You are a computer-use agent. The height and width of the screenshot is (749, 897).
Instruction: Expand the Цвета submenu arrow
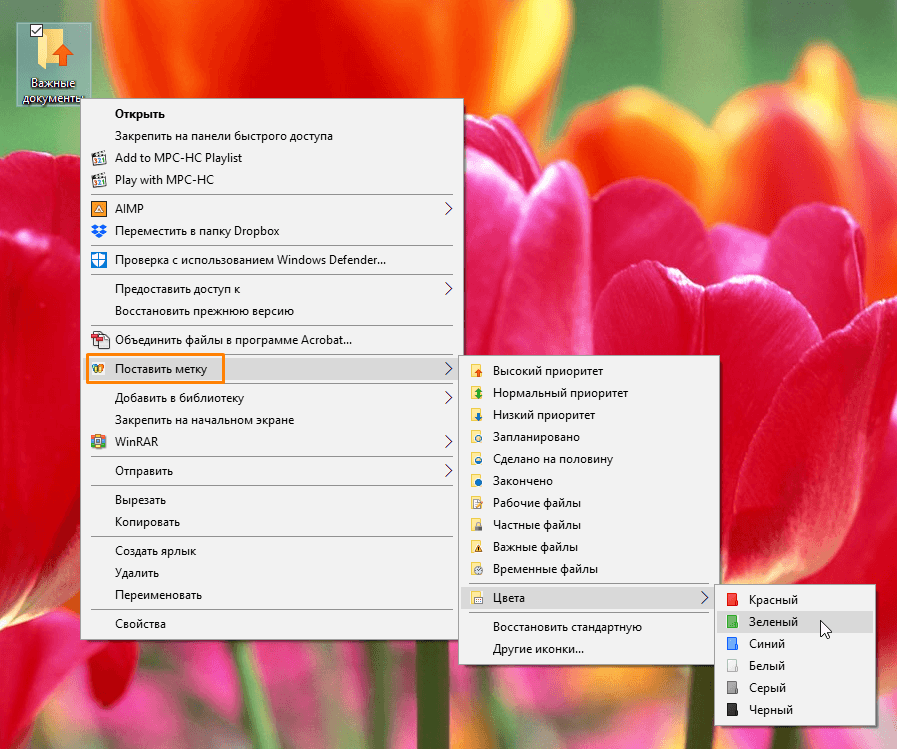click(704, 598)
